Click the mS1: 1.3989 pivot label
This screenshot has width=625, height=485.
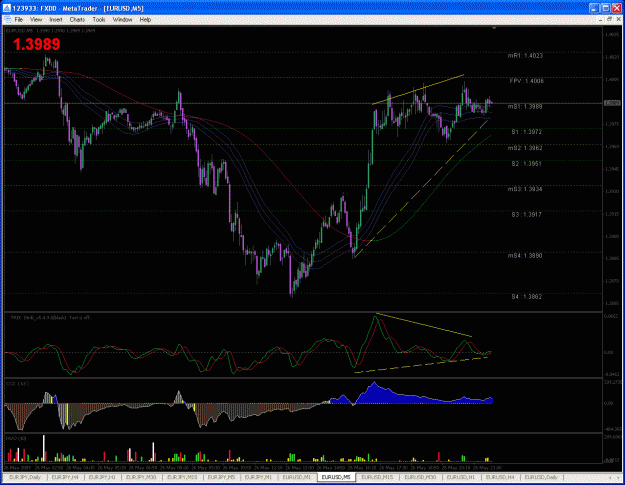[x=525, y=106]
